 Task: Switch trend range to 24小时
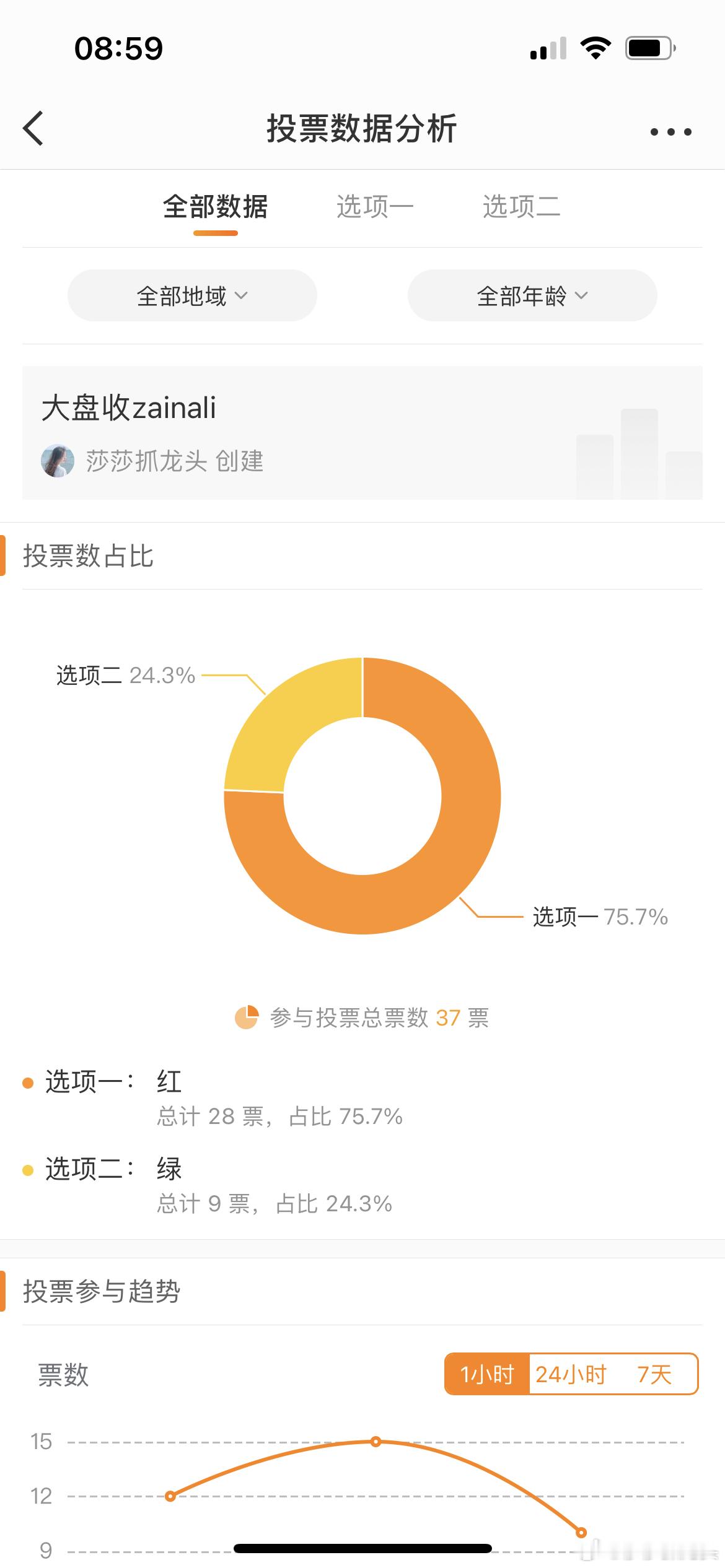pyautogui.click(x=571, y=1374)
